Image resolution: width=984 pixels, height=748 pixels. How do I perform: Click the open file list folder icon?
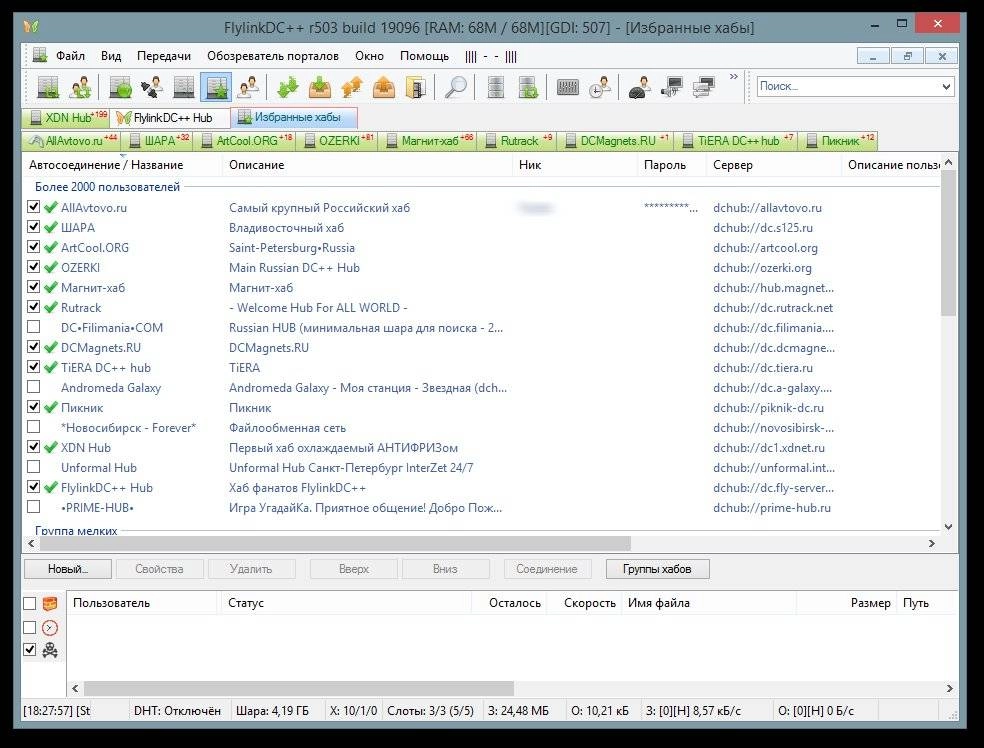(x=416, y=87)
